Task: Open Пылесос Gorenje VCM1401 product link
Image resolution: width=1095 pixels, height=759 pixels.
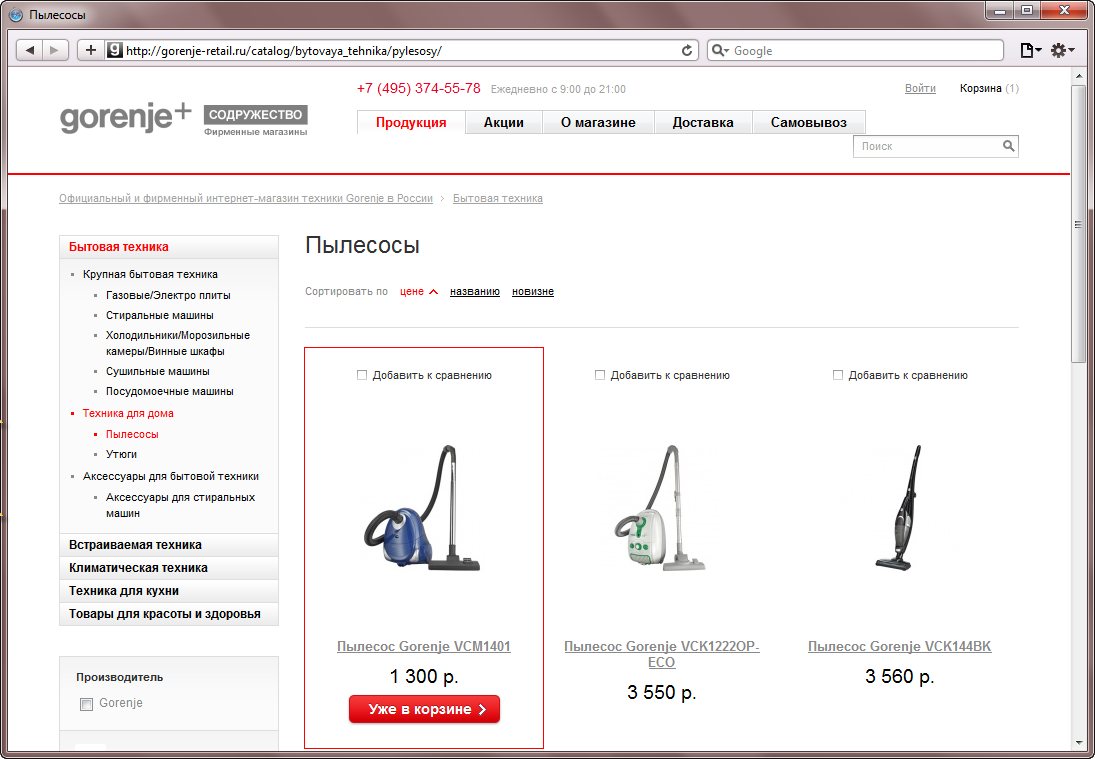Action: coord(423,647)
